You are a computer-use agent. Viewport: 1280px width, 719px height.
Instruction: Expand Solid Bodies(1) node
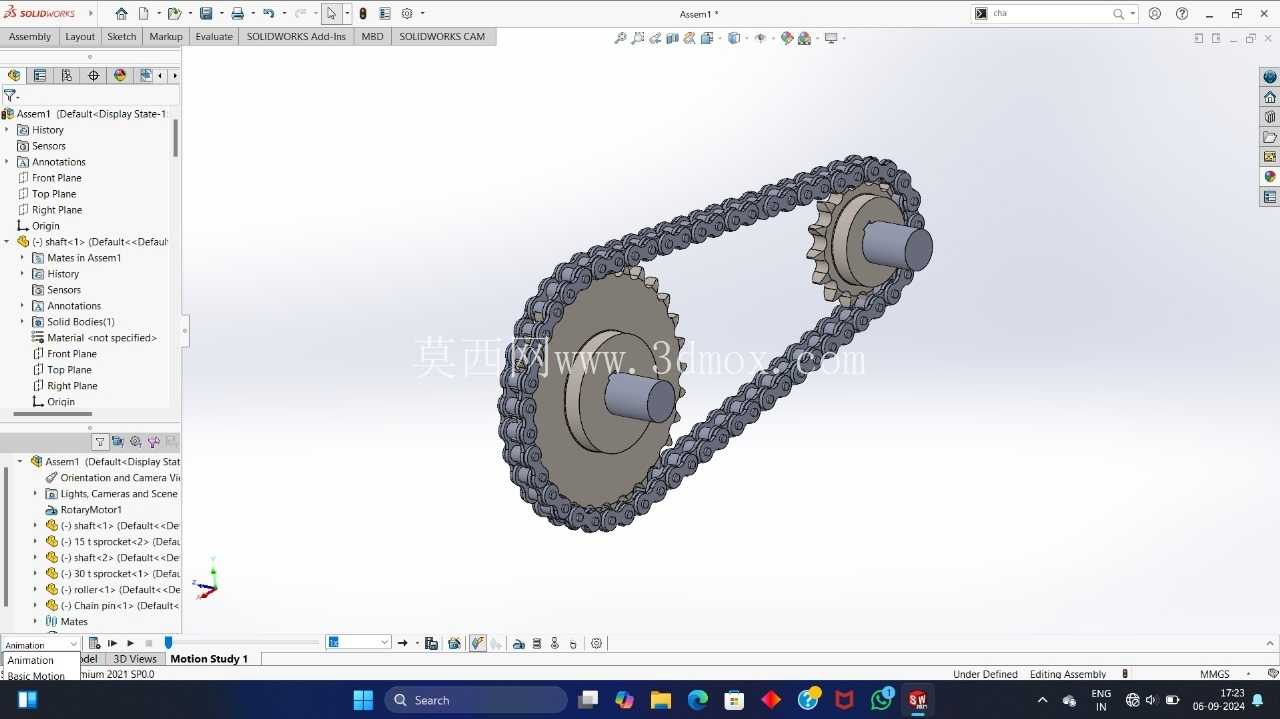pyautogui.click(x=22, y=322)
